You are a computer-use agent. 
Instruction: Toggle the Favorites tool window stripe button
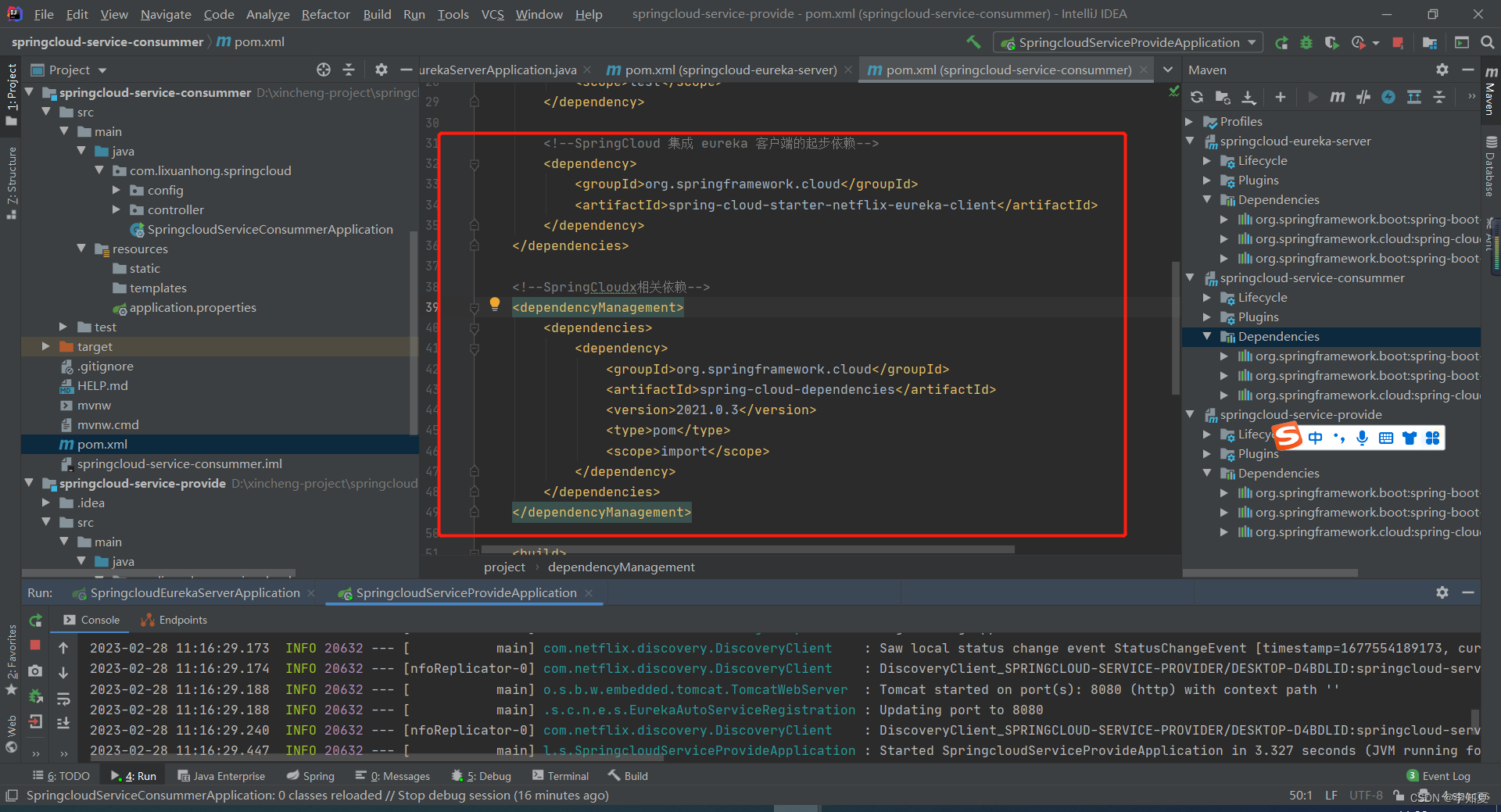coord(11,658)
